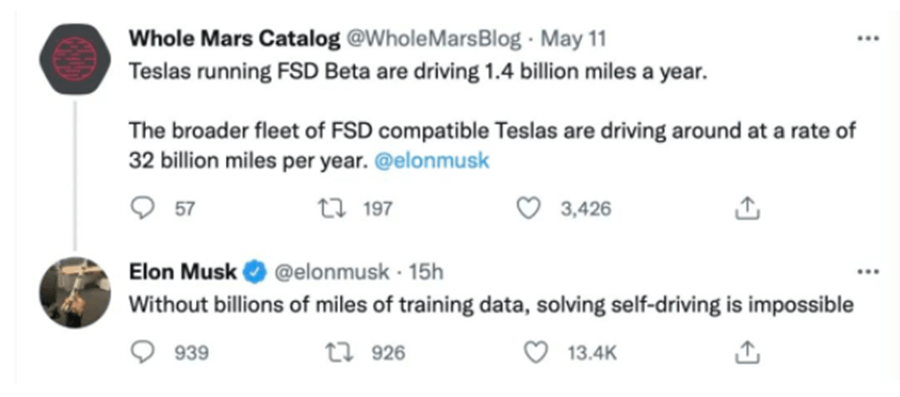Screen dimensions: 900x397
Task: Share Elon Musk's tweet
Action: coord(747,353)
